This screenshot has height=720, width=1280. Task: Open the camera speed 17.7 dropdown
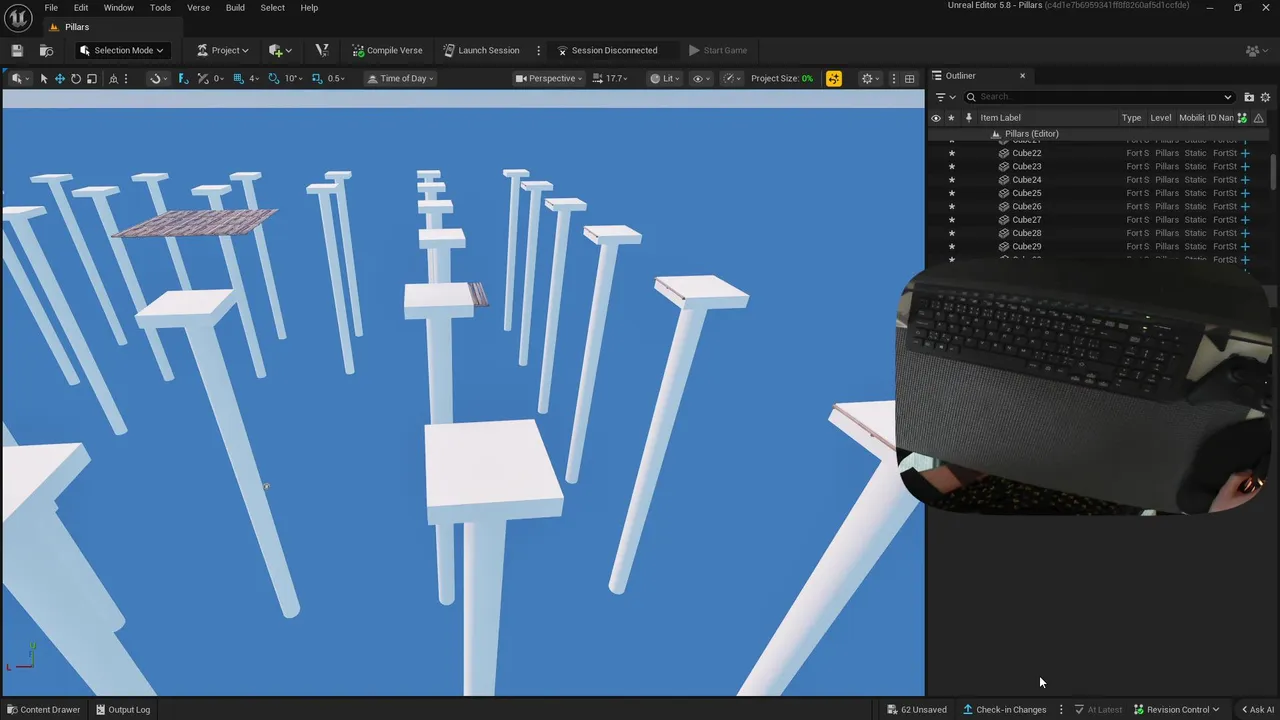tap(610, 78)
